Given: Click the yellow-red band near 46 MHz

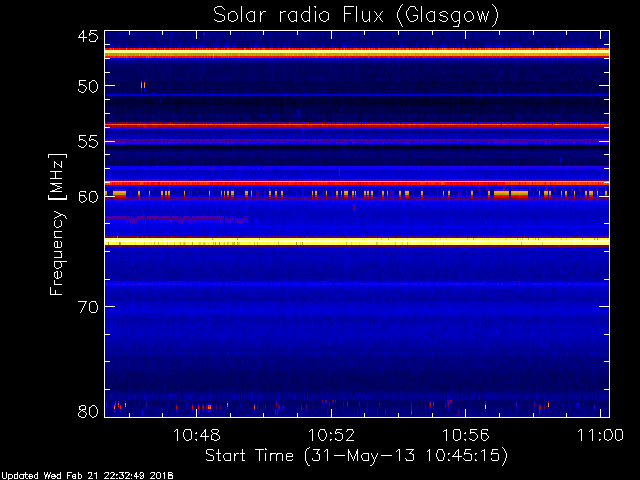Looking at the screenshot, I should (x=357, y=53).
